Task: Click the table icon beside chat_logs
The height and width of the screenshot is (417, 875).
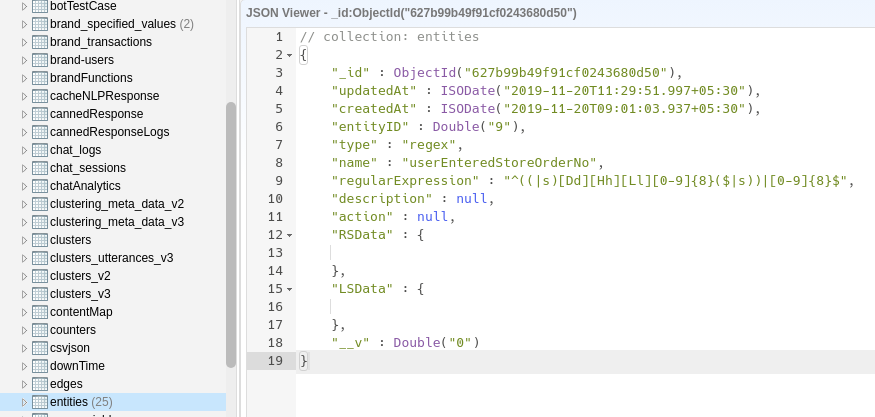Action: tap(40, 150)
